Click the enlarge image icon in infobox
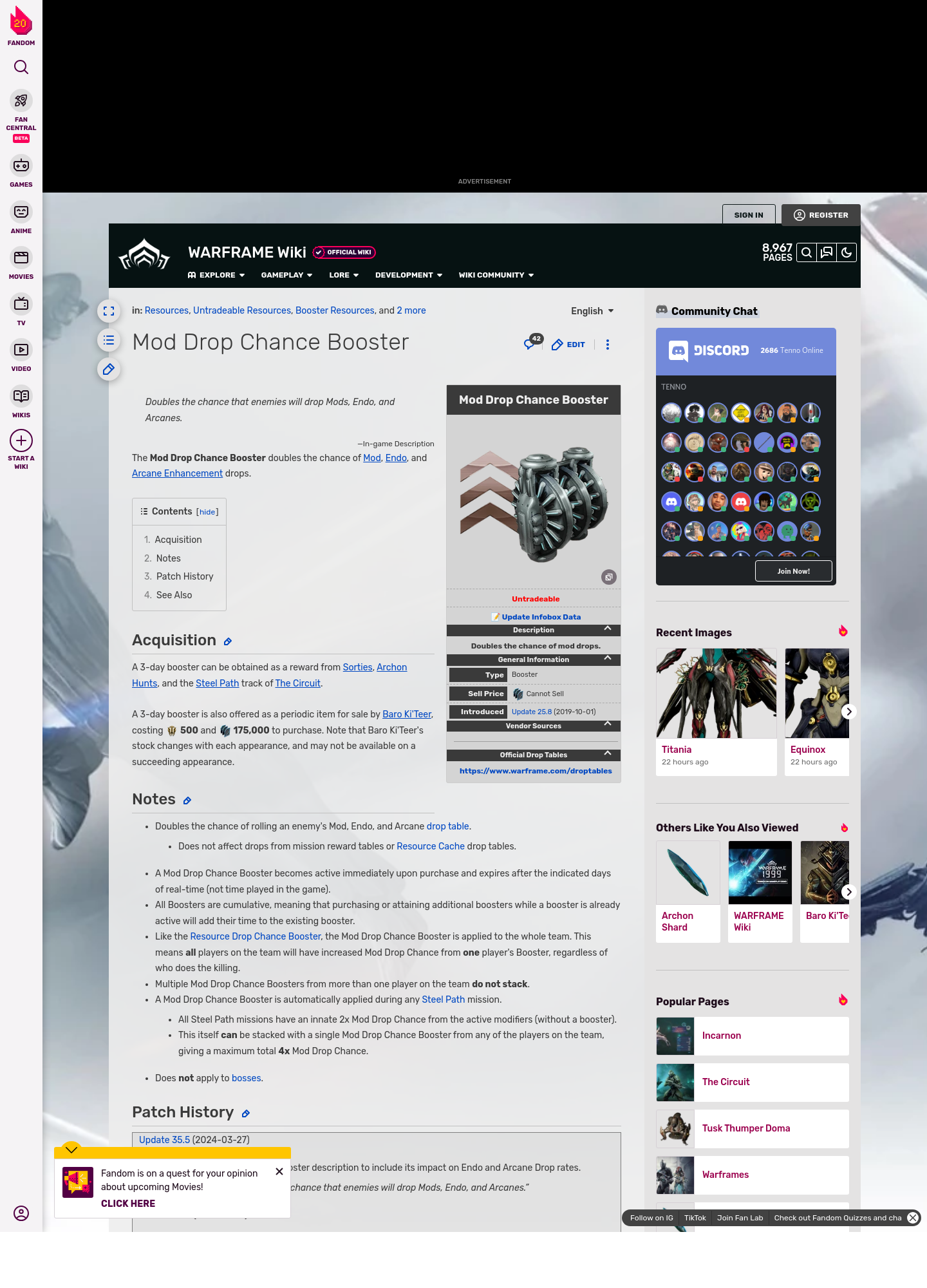Image resolution: width=927 pixels, height=1288 pixels. point(609,577)
